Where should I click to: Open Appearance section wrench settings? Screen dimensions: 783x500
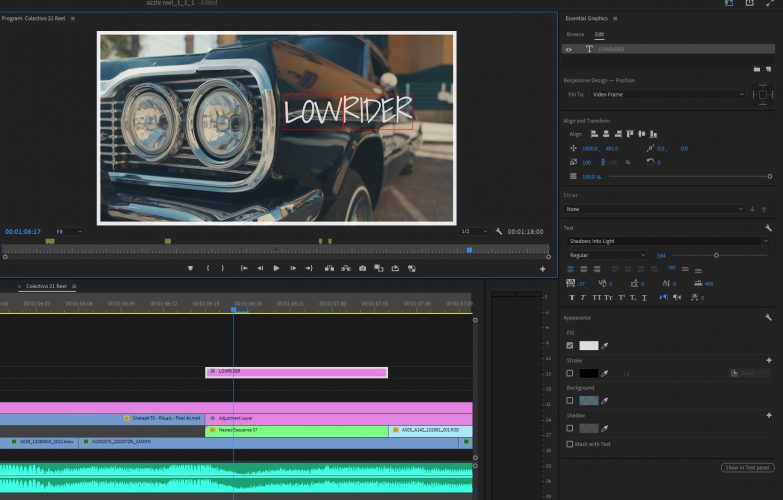pos(768,317)
